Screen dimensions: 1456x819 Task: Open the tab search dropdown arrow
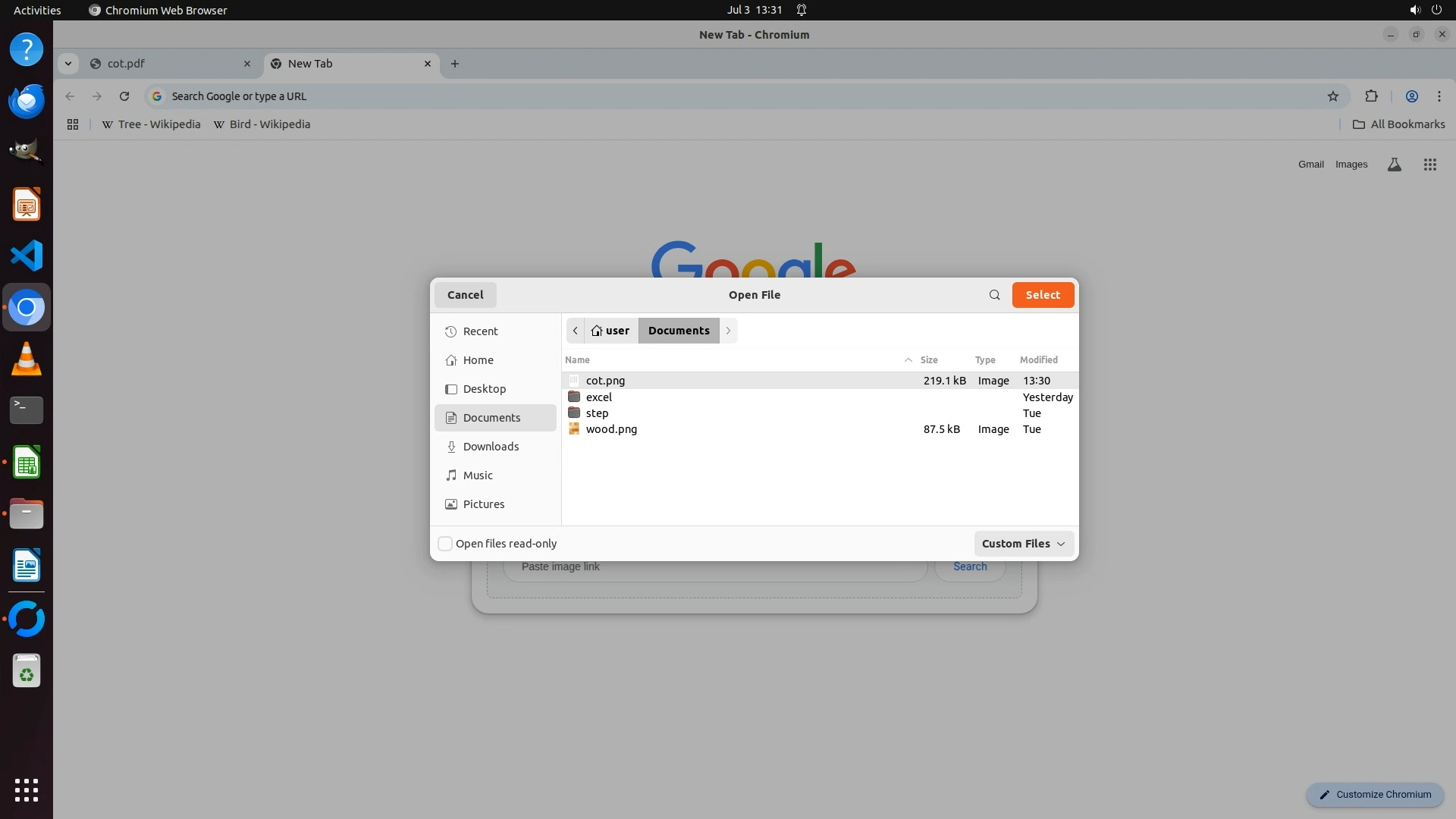point(68,64)
